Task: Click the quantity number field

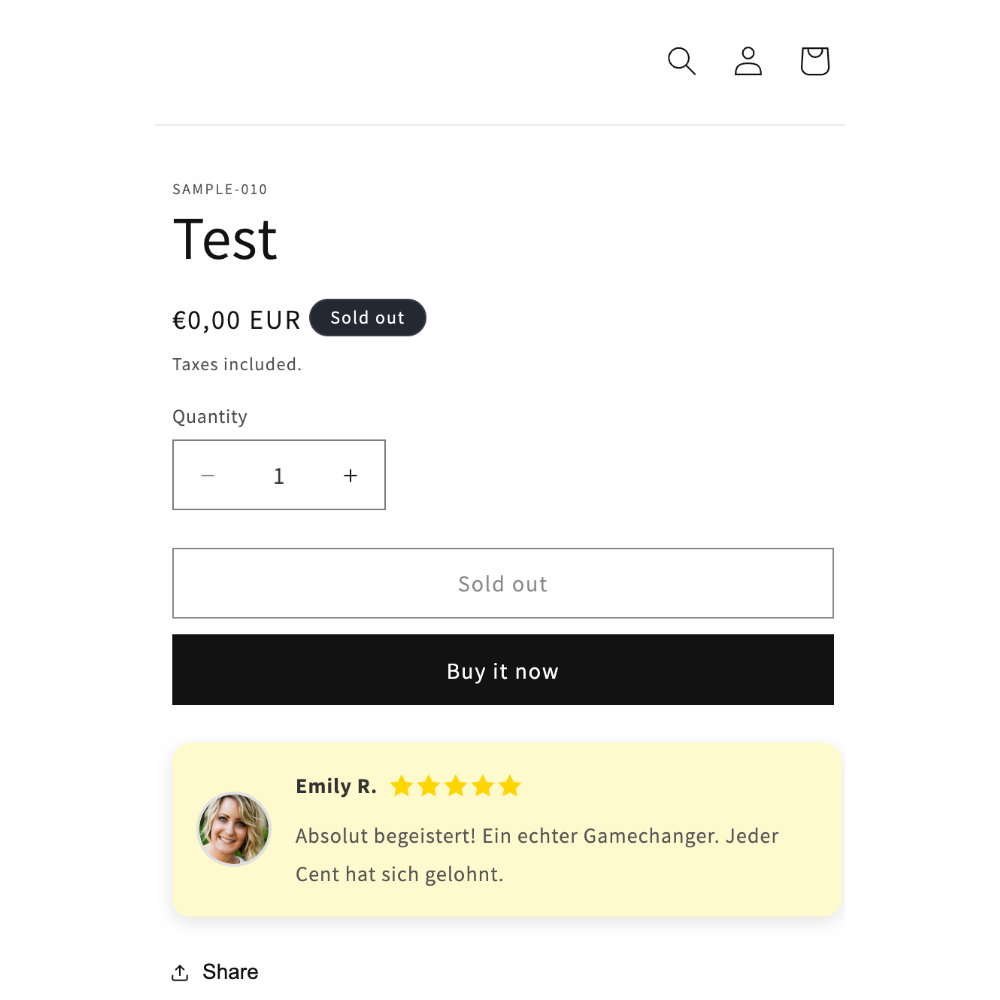Action: pos(279,476)
